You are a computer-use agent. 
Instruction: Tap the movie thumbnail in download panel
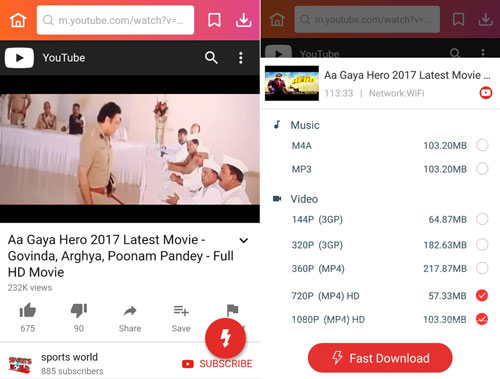point(292,83)
